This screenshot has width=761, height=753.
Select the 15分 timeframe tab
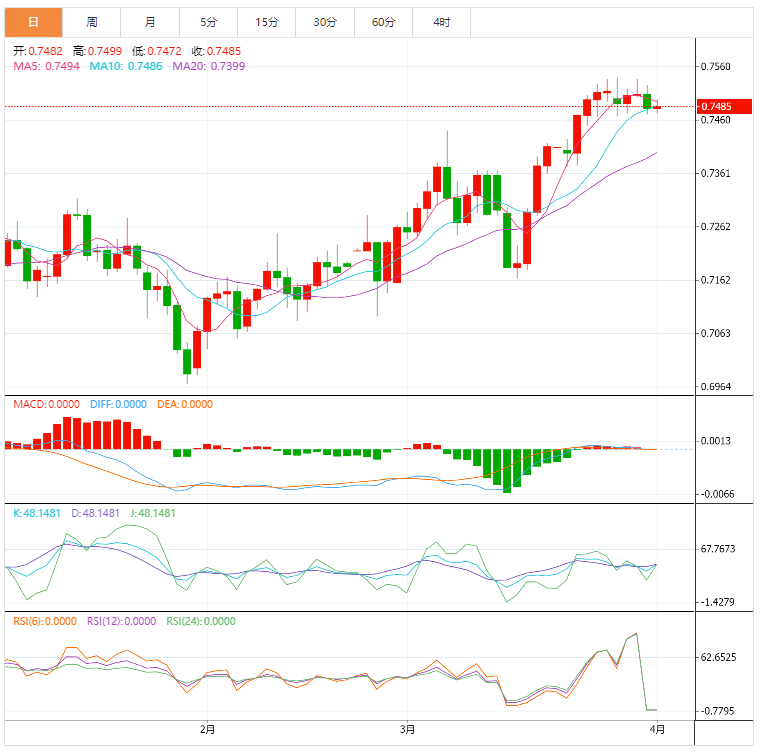(266, 21)
